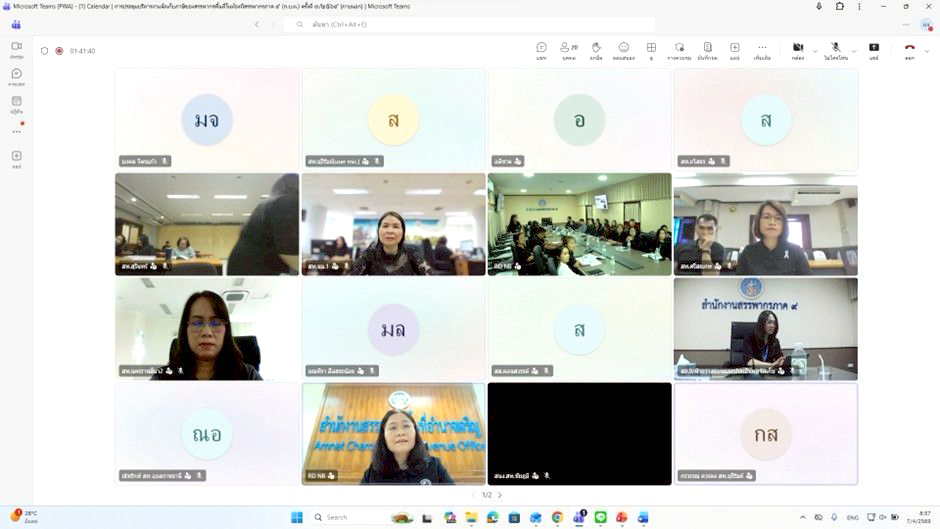Open the meeting chat panel
This screenshot has width=940, height=529.
click(x=541, y=50)
